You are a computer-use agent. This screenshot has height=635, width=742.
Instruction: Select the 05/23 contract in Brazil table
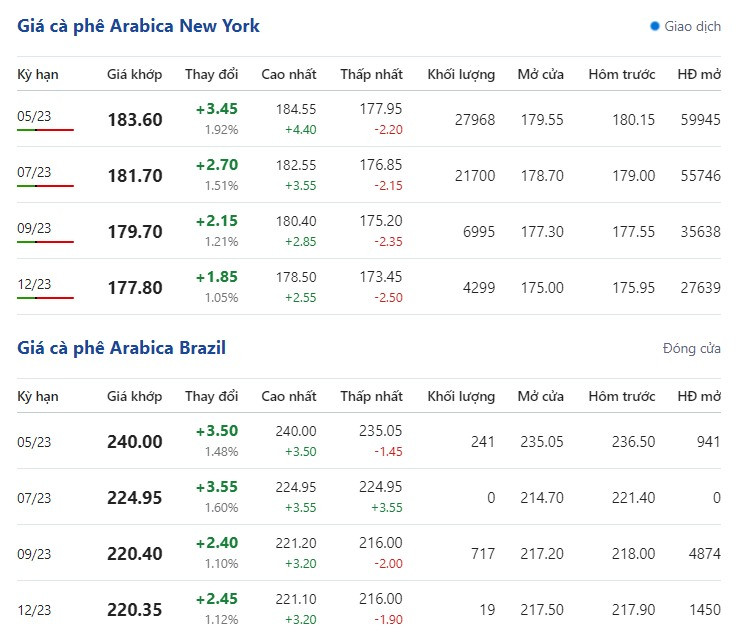(x=34, y=441)
